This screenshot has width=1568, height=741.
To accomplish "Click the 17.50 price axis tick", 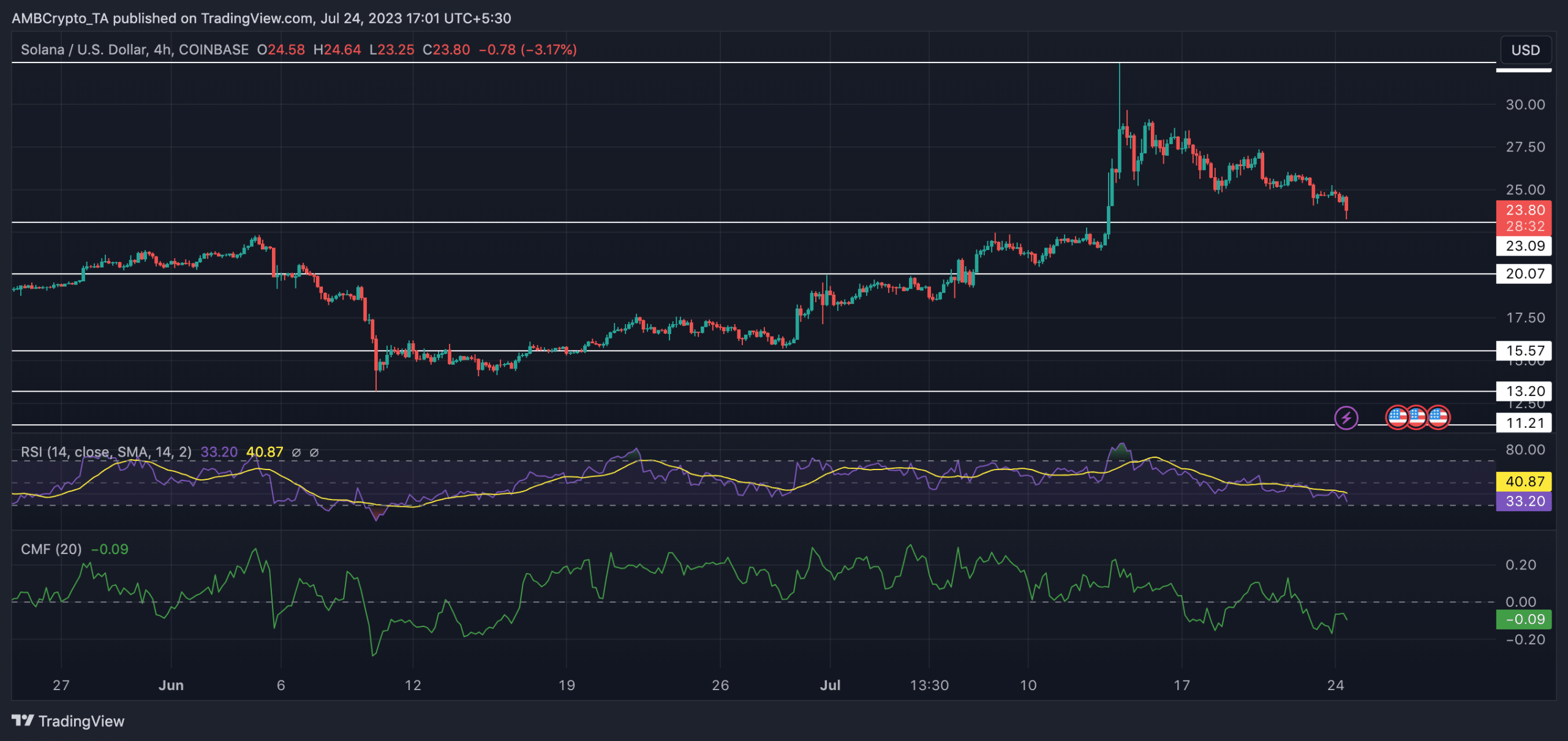I will [1525, 317].
